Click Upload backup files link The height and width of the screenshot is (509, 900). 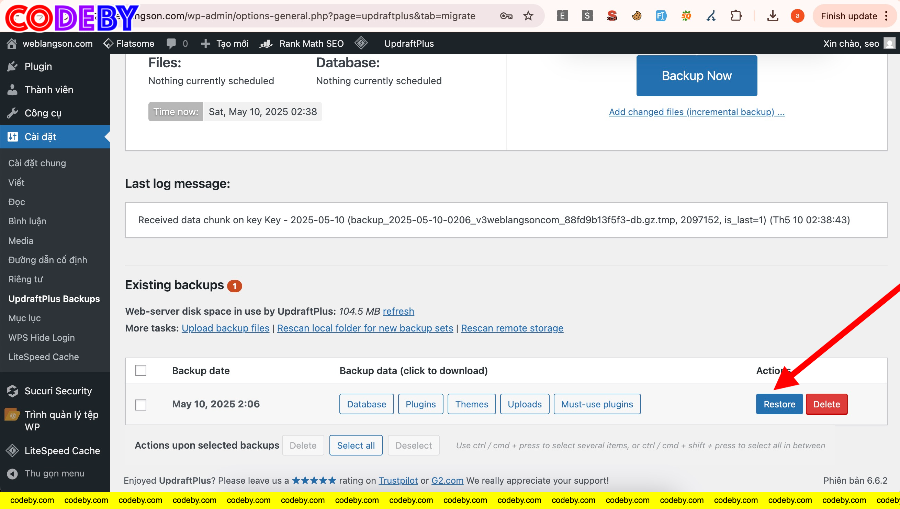[225, 328]
